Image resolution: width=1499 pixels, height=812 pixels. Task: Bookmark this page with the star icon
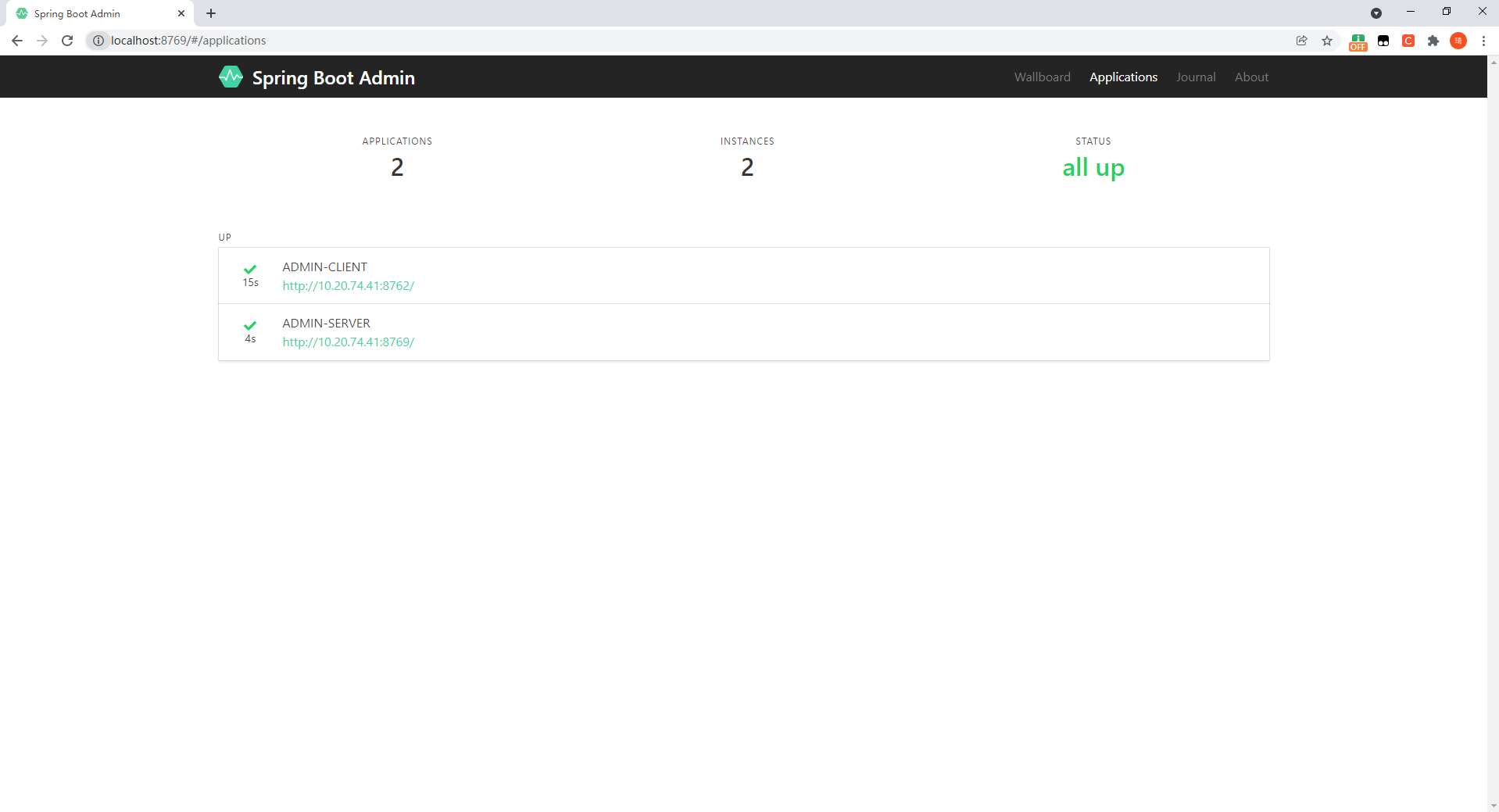[x=1327, y=41]
